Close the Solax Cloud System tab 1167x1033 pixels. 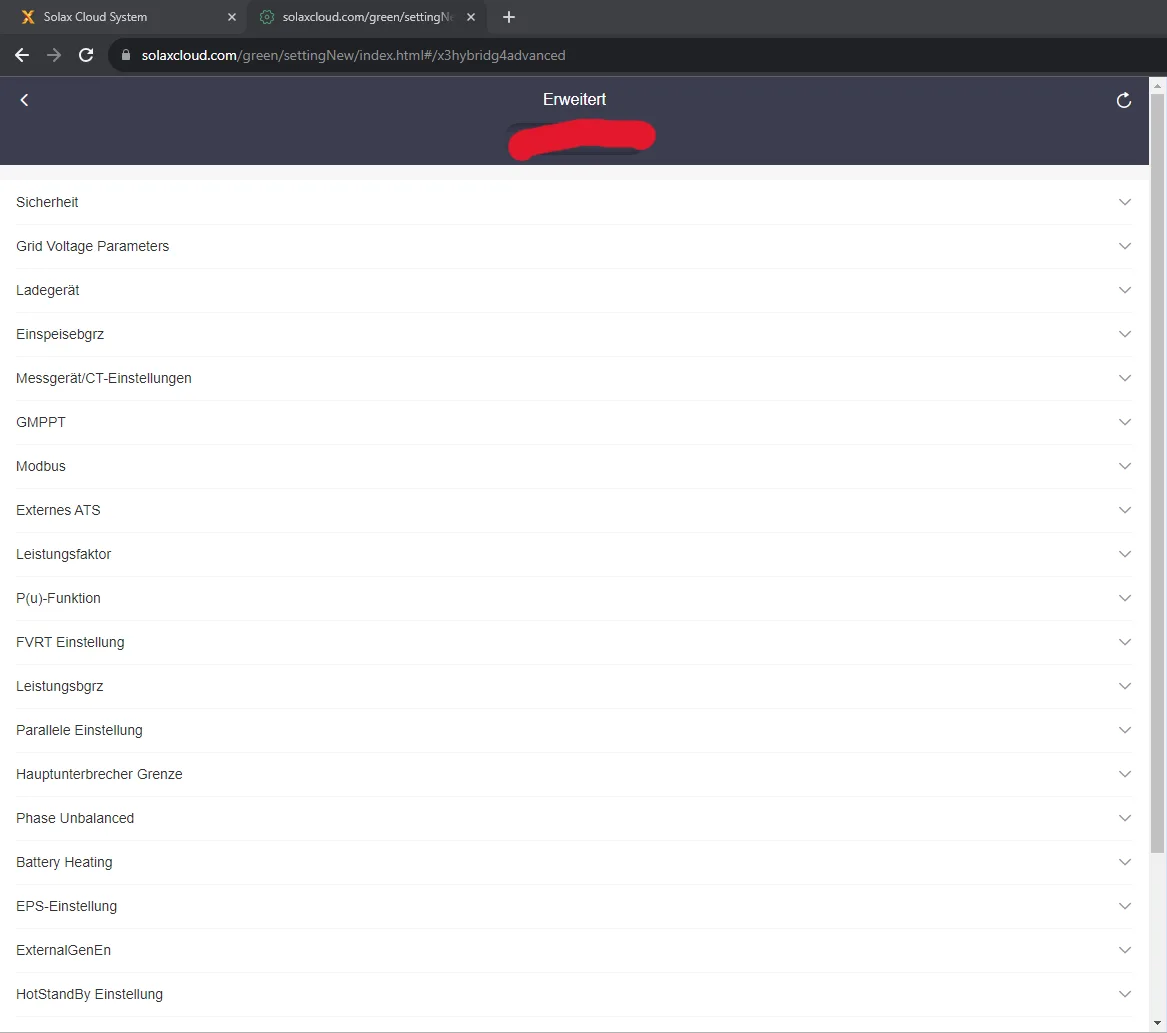tap(232, 17)
